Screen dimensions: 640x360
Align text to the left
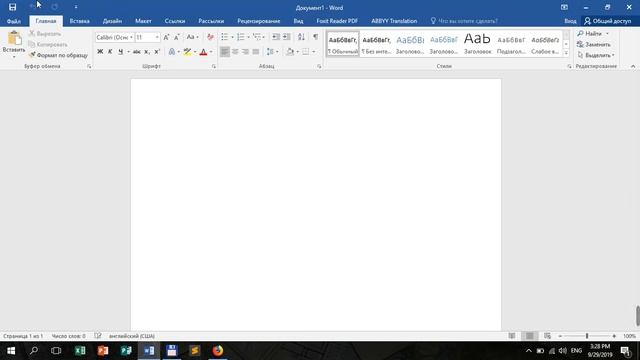(x=224, y=52)
